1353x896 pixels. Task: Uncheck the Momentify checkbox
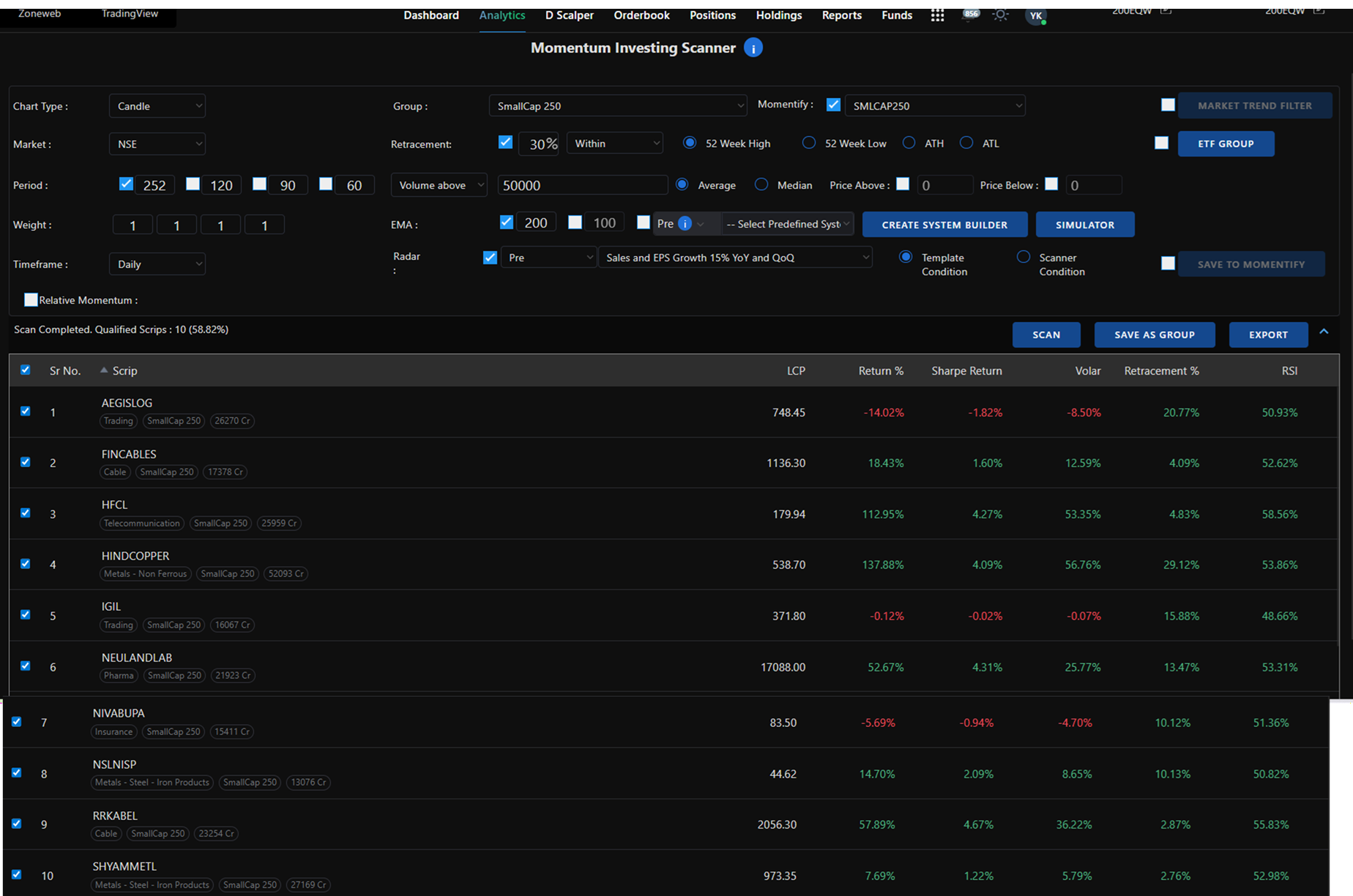point(833,105)
